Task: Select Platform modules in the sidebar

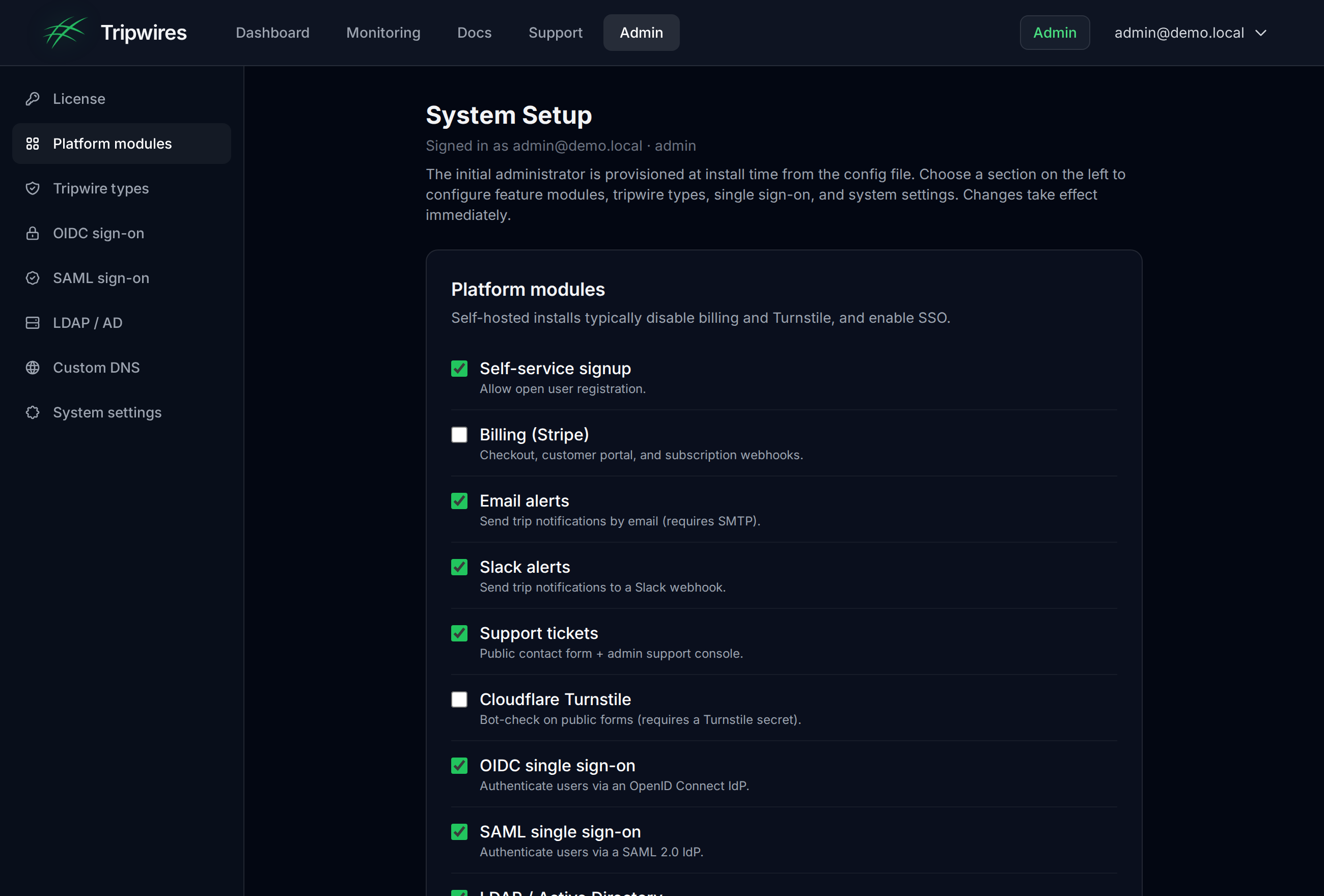Action: (x=121, y=144)
